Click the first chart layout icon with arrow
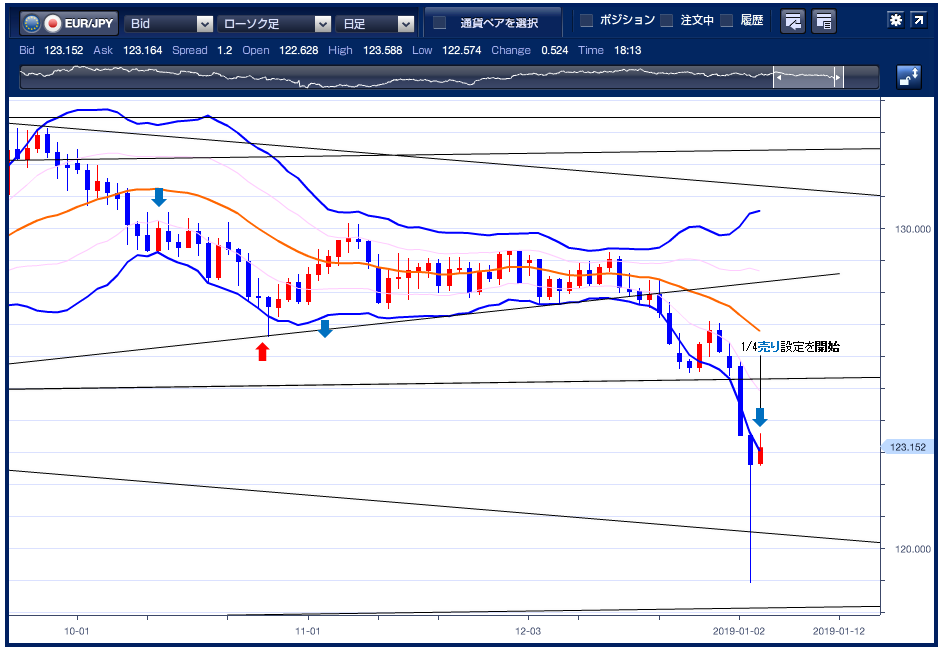945x653 pixels. tap(793, 22)
